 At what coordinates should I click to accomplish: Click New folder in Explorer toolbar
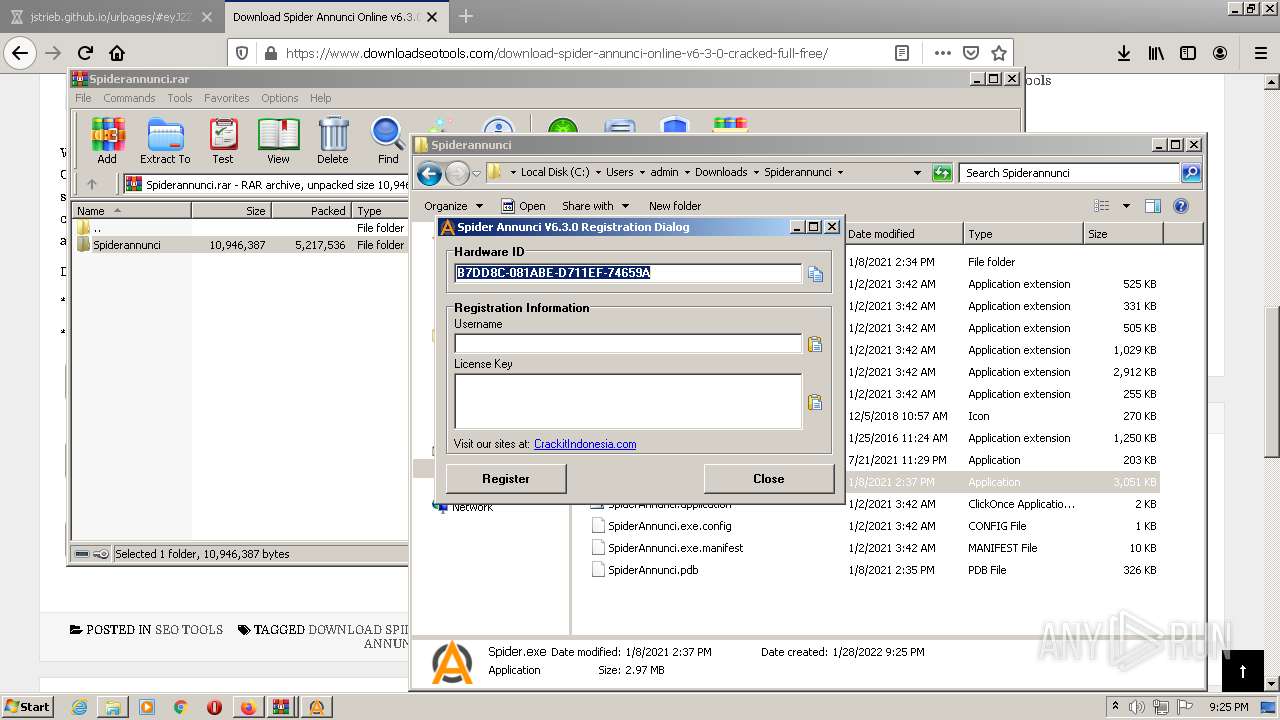pyautogui.click(x=675, y=206)
